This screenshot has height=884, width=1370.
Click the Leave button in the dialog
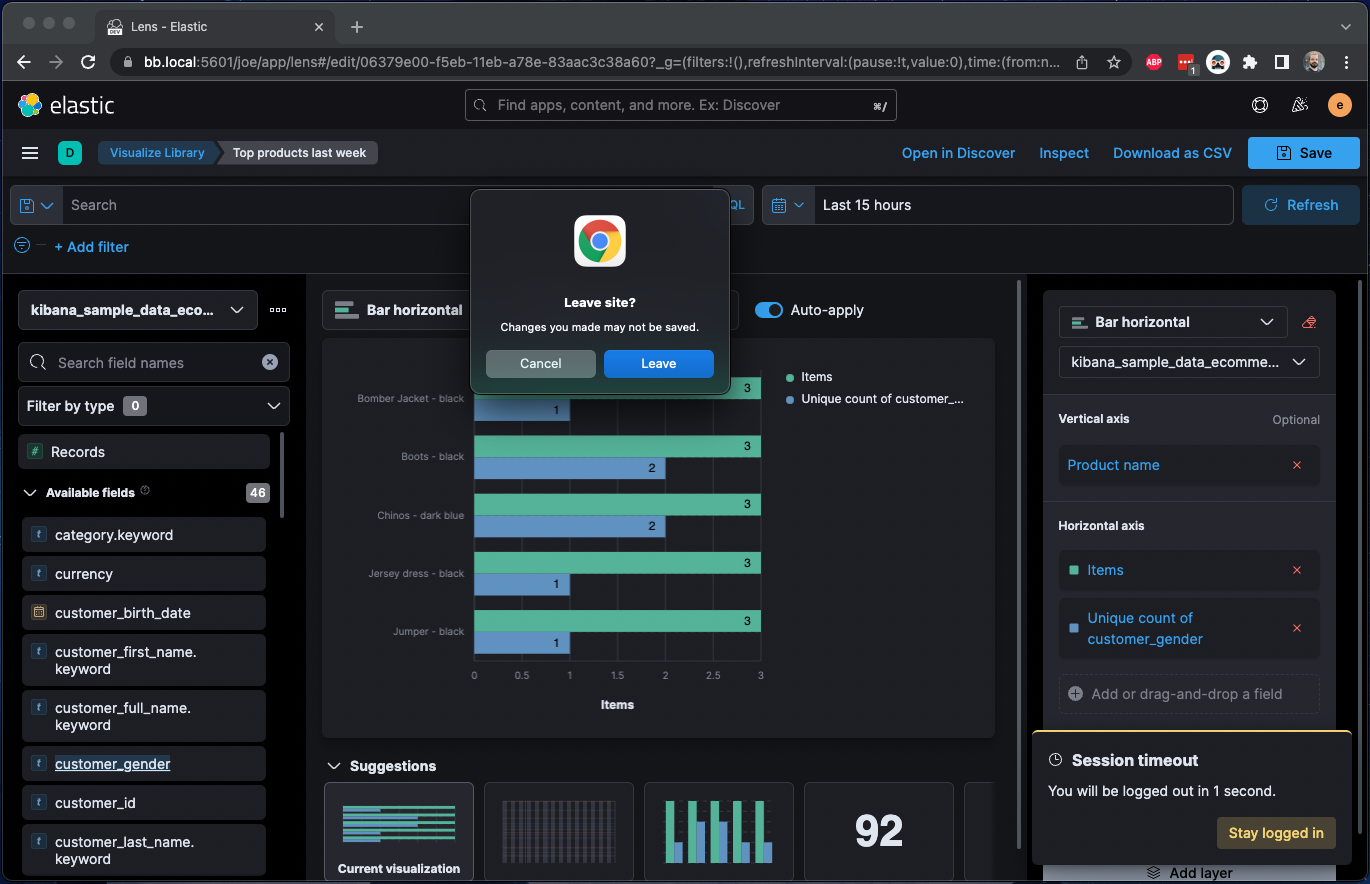[659, 363]
